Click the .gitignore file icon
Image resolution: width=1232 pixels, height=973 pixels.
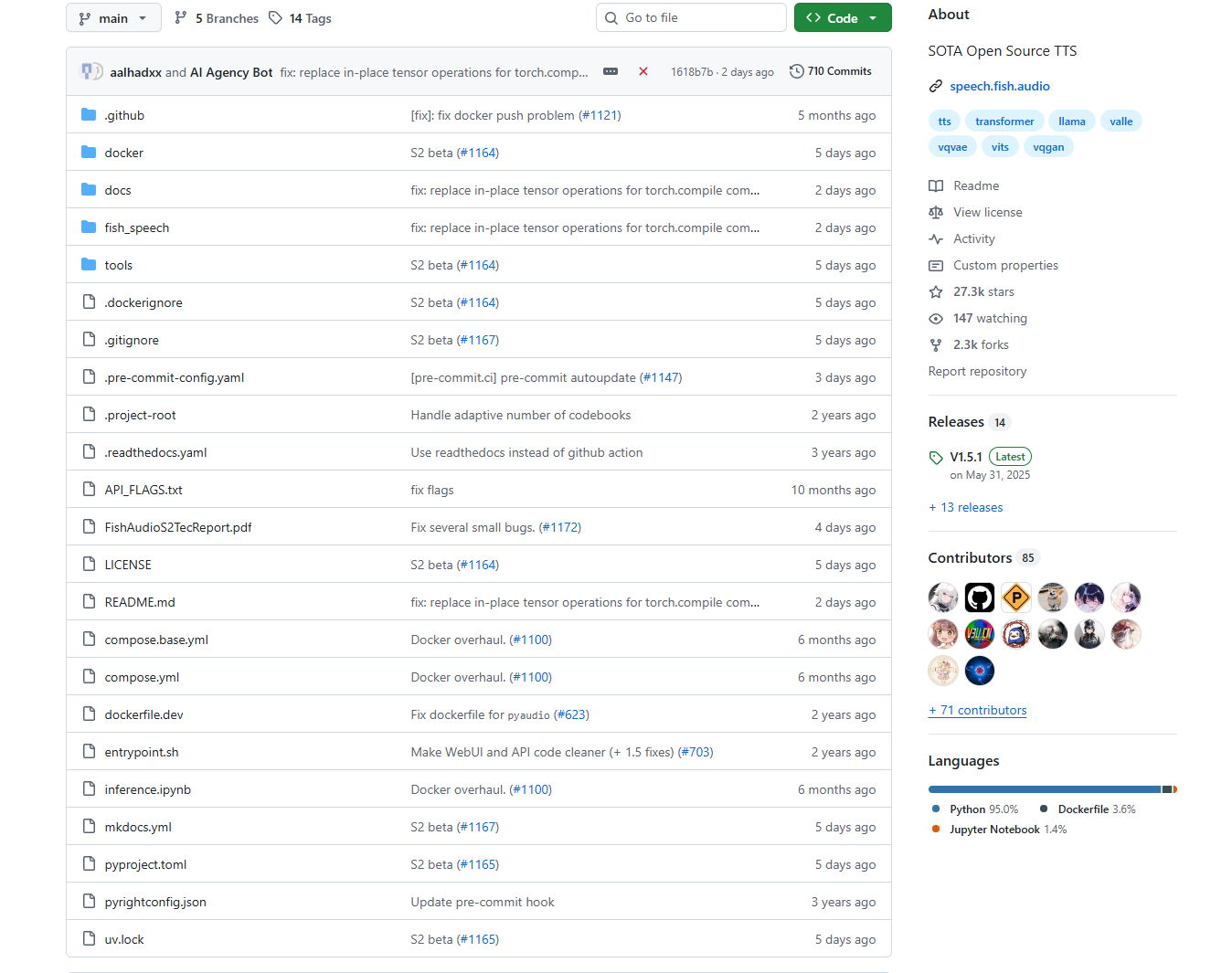(x=89, y=340)
